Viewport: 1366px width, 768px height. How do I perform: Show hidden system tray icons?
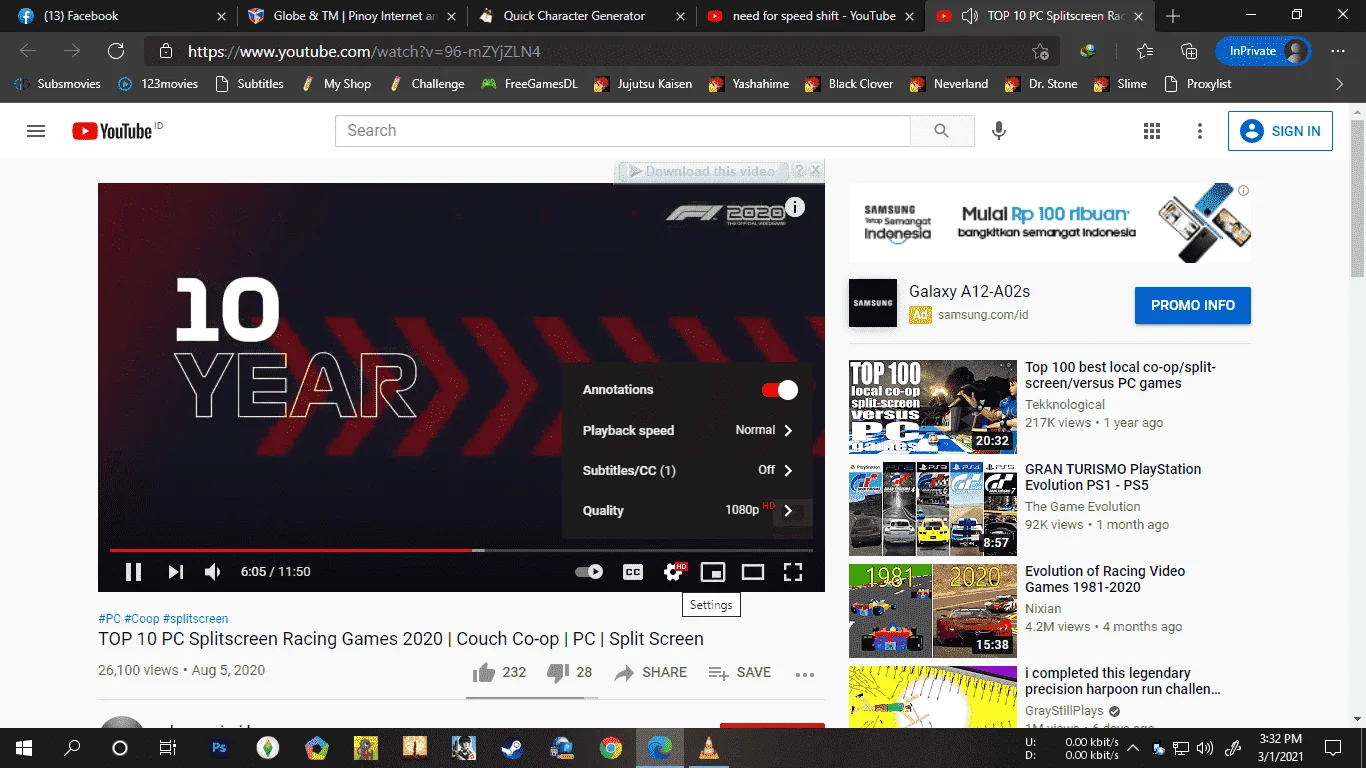tap(1133, 747)
